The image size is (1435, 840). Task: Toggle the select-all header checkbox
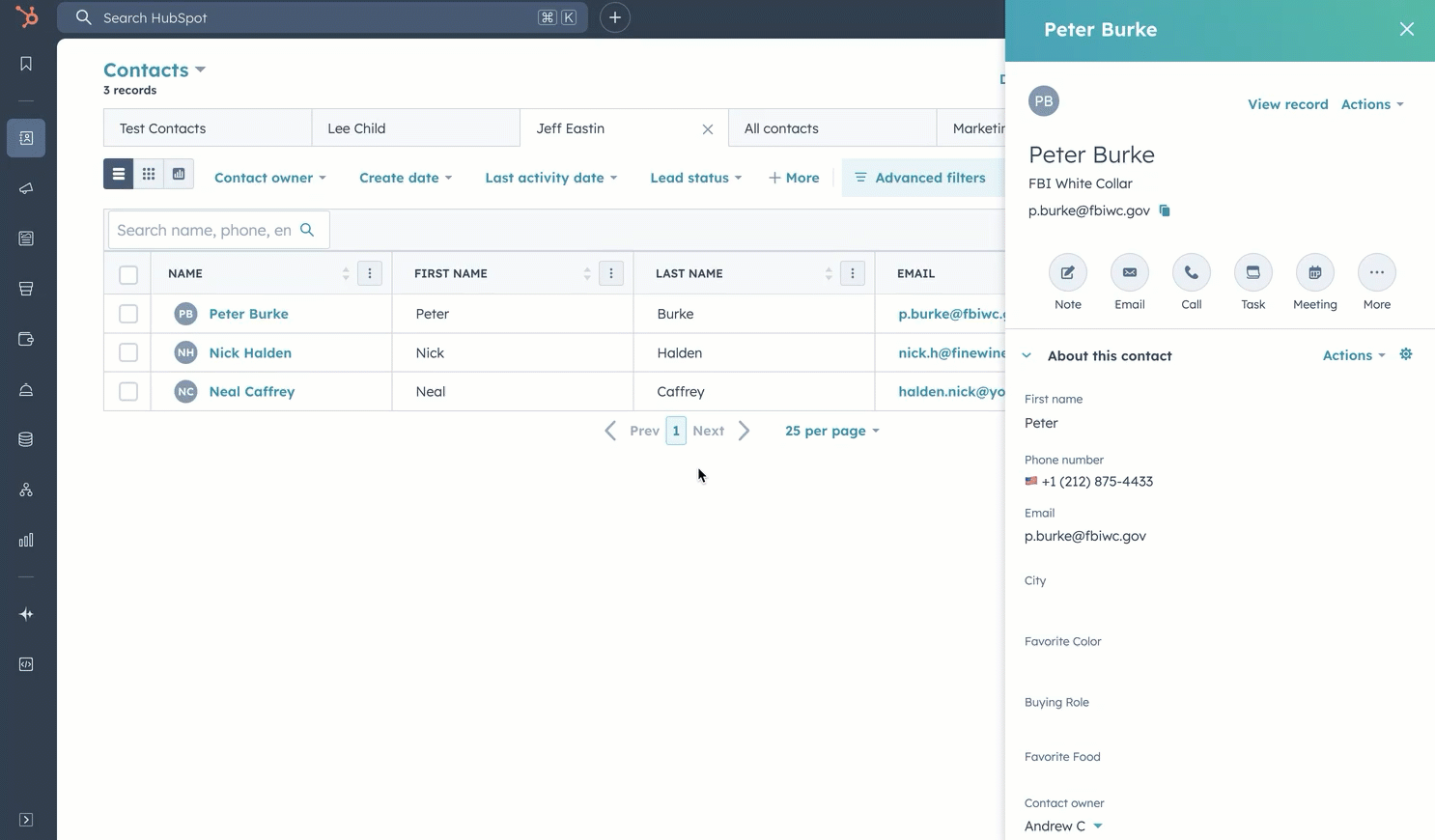pos(128,274)
